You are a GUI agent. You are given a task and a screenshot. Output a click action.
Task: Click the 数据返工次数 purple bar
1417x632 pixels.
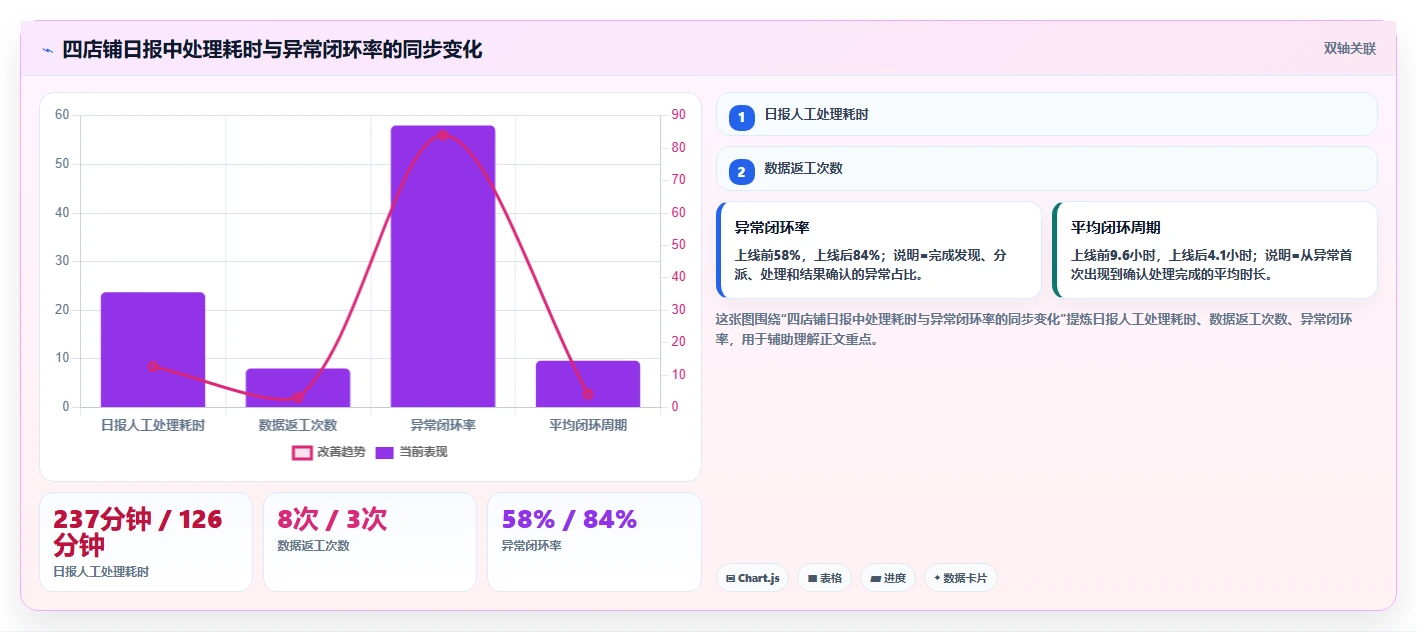pos(298,388)
